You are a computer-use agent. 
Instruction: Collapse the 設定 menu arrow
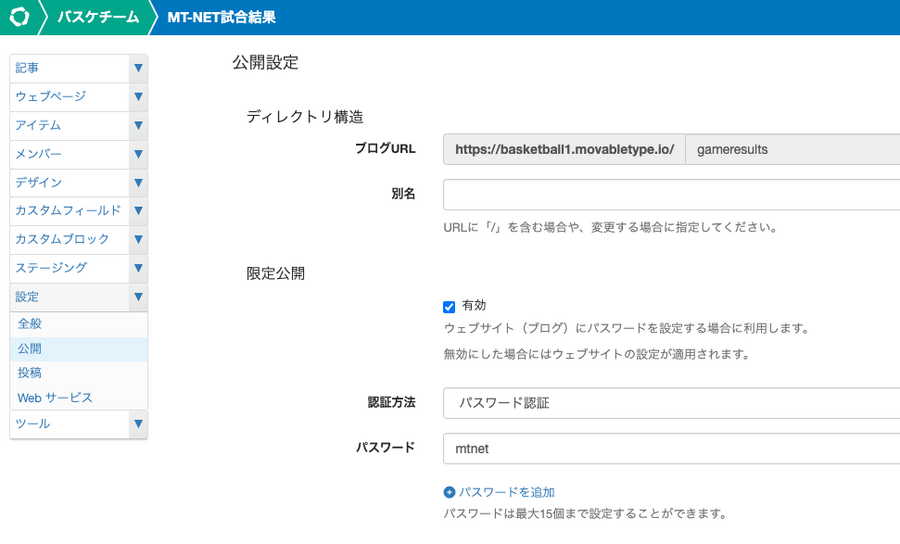pyautogui.click(x=138, y=297)
